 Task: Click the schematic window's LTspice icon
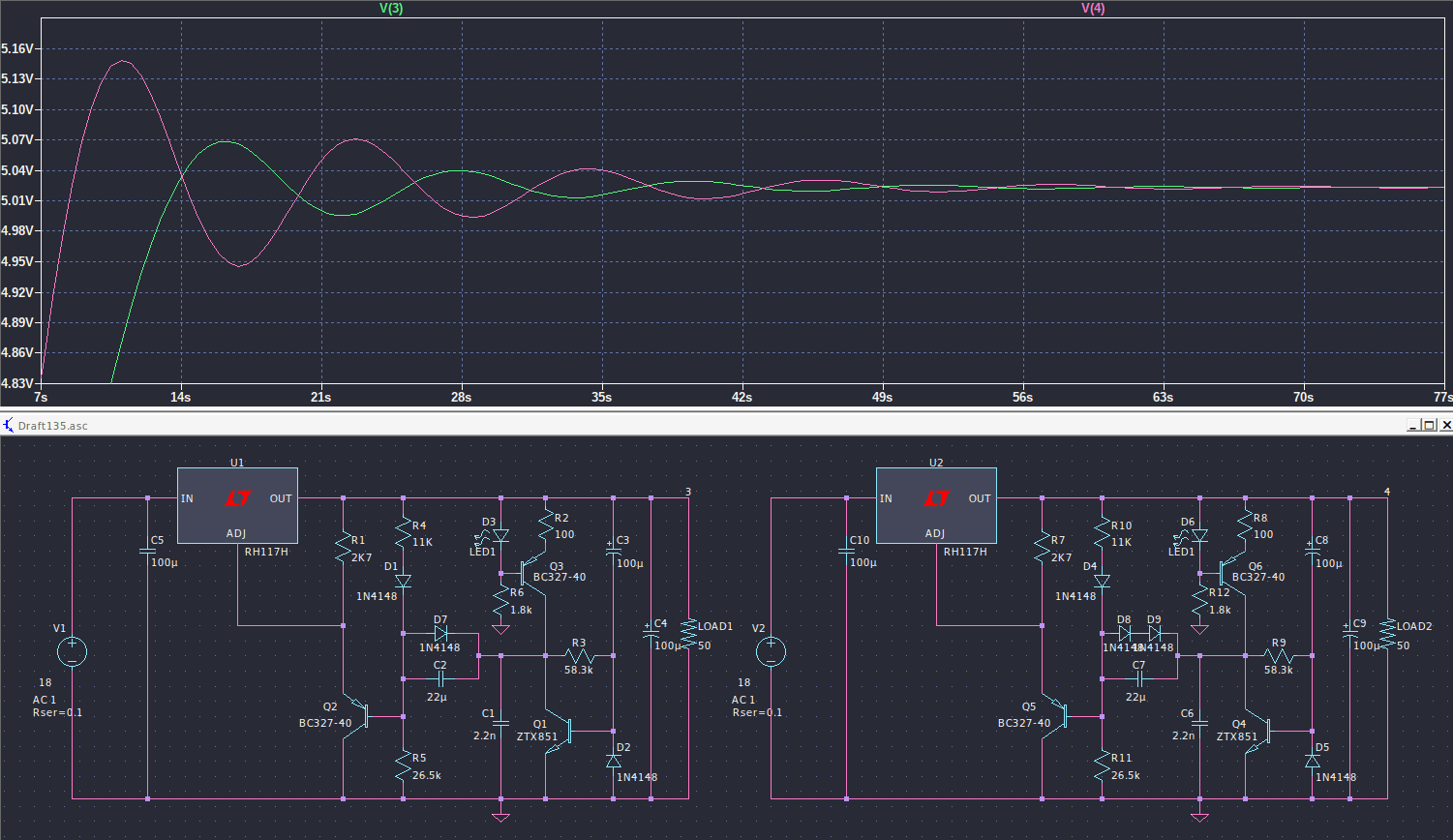pos(9,425)
